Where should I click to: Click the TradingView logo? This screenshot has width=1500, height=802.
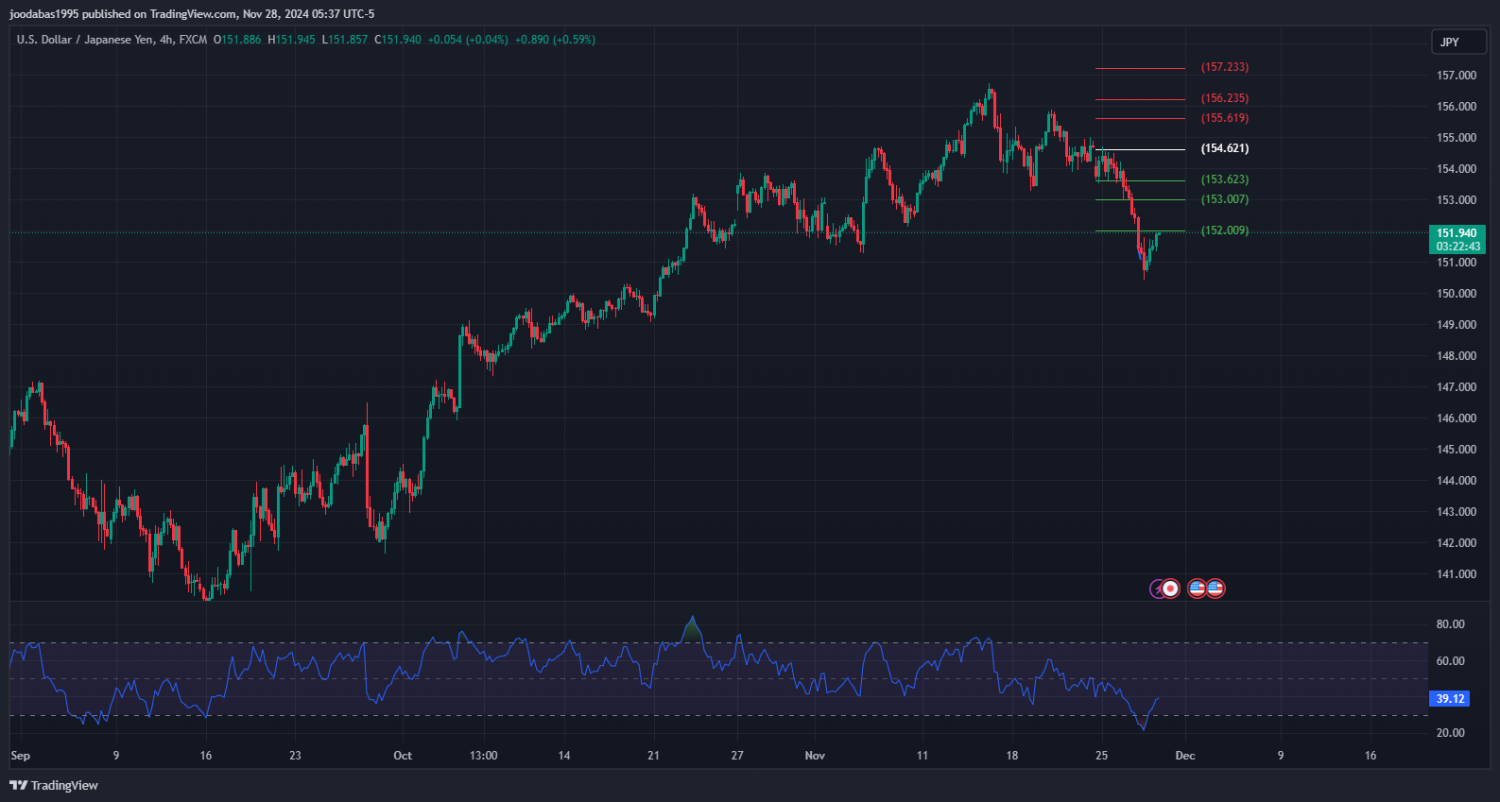click(54, 786)
